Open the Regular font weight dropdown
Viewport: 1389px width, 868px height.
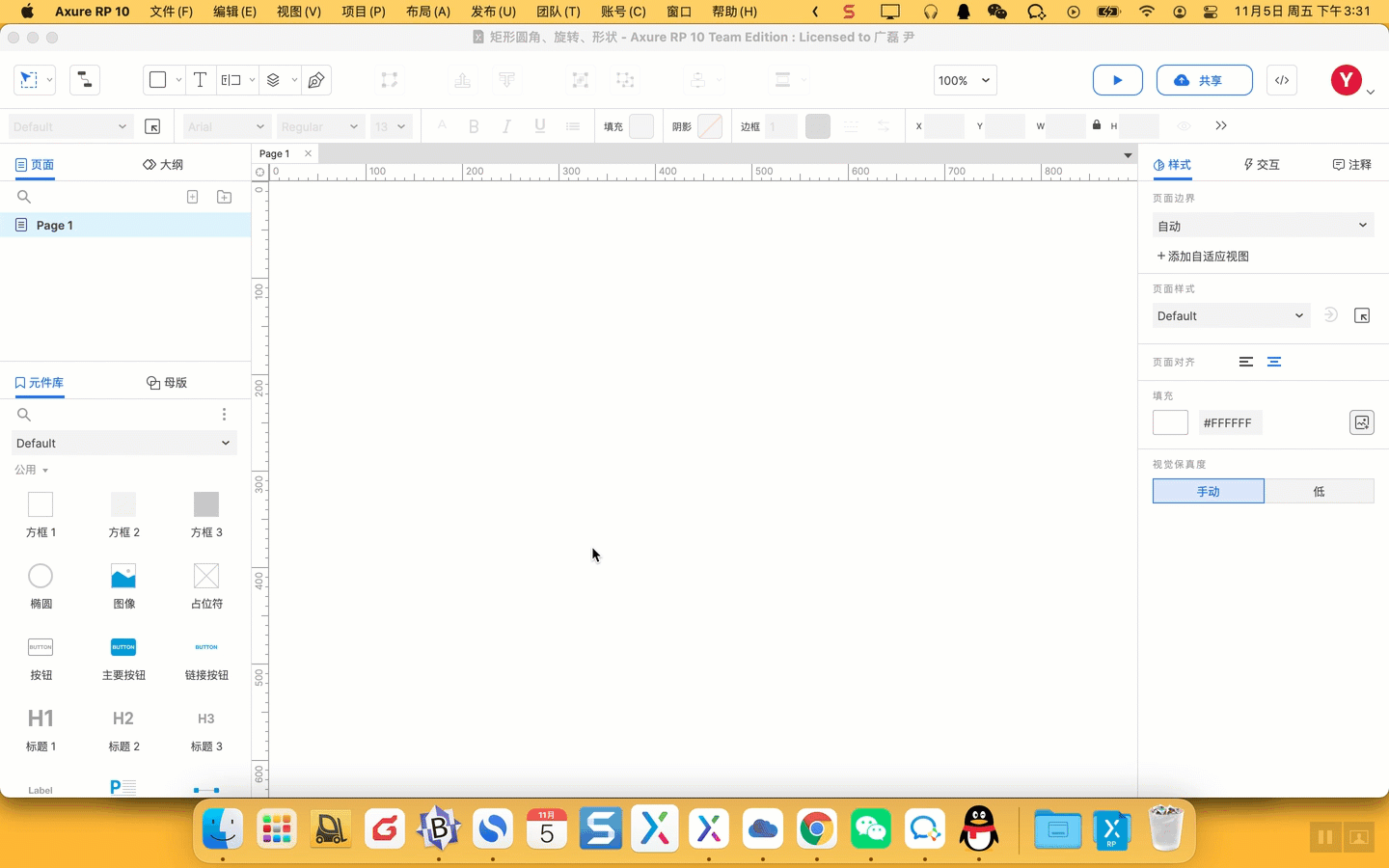(x=319, y=126)
